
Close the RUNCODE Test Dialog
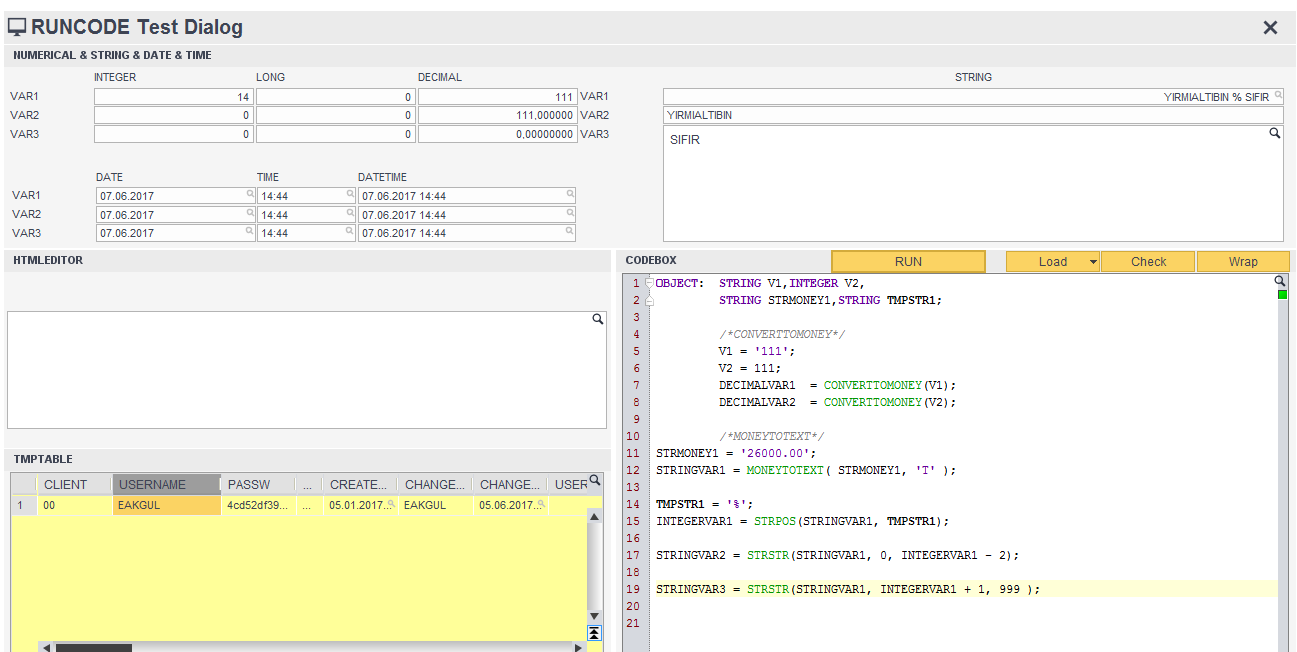pos(1270,28)
